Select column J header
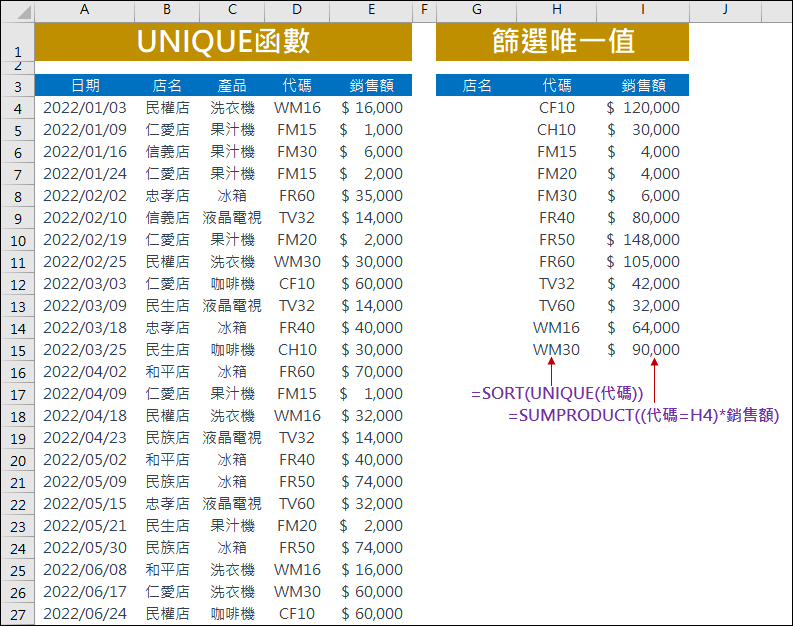This screenshot has height=626, width=793. pos(725,9)
